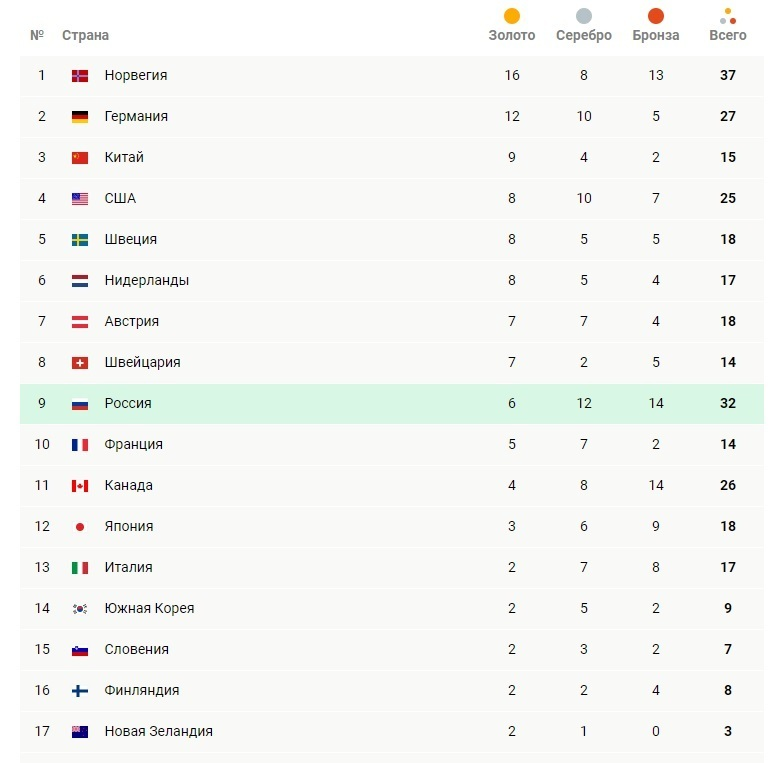Open the Россия country link
Viewport: 777px width, 763px height.
pyautogui.click(x=128, y=404)
